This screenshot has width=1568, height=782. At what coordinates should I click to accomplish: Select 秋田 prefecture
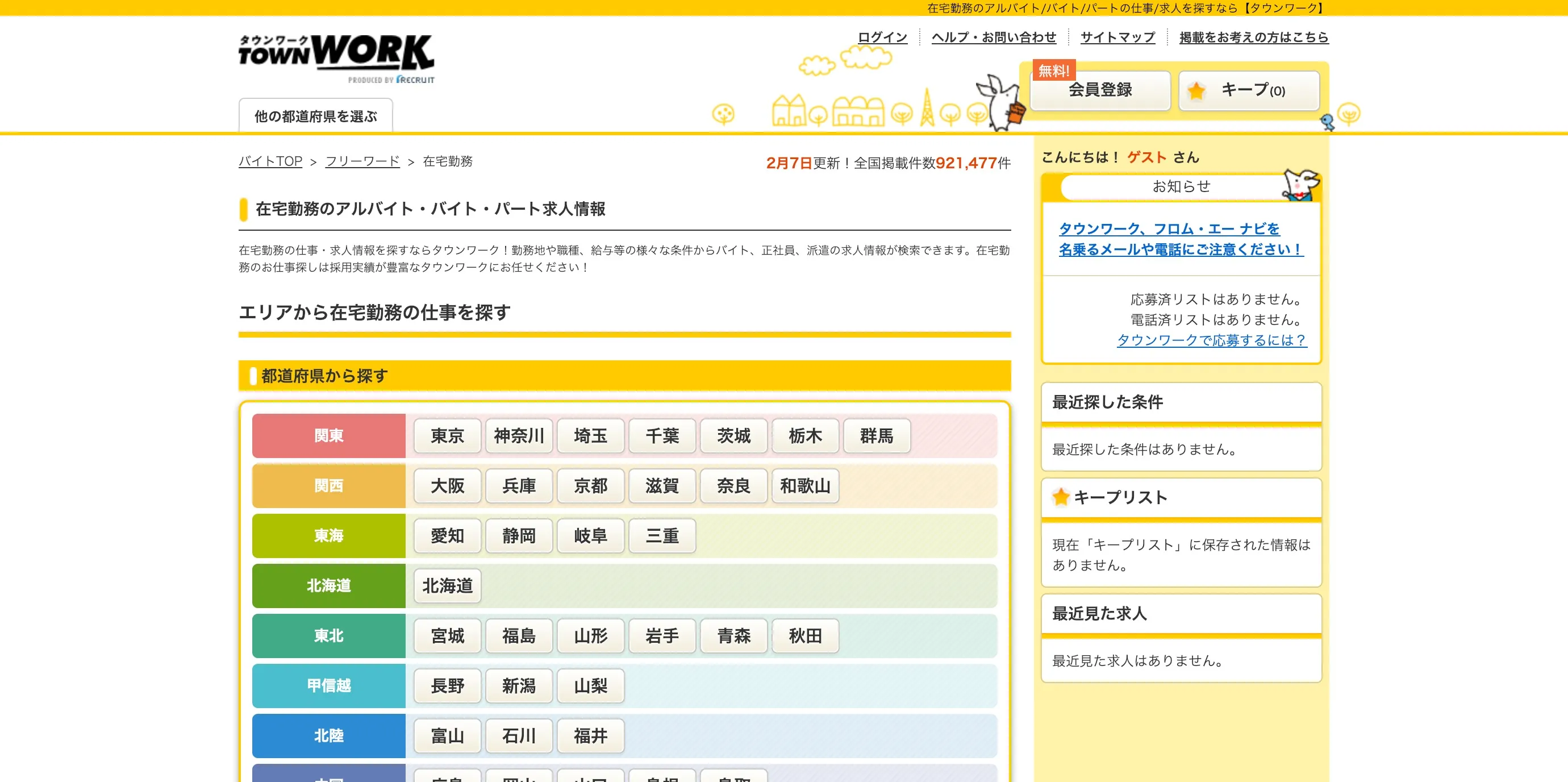point(806,635)
